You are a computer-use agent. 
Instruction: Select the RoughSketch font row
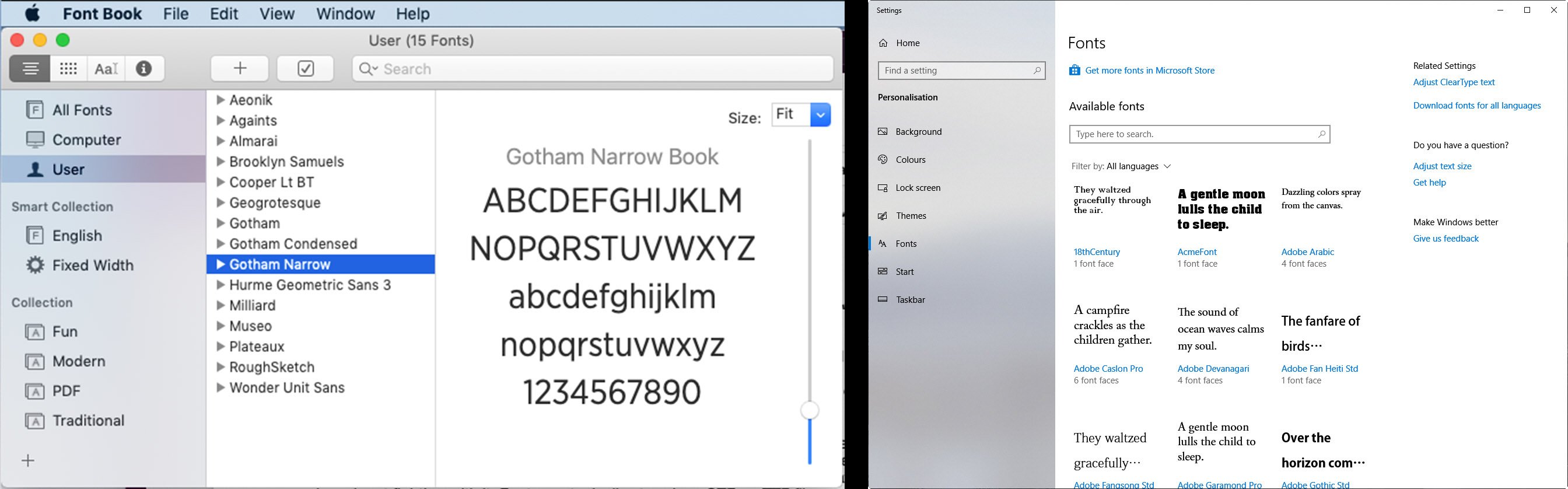[321, 367]
